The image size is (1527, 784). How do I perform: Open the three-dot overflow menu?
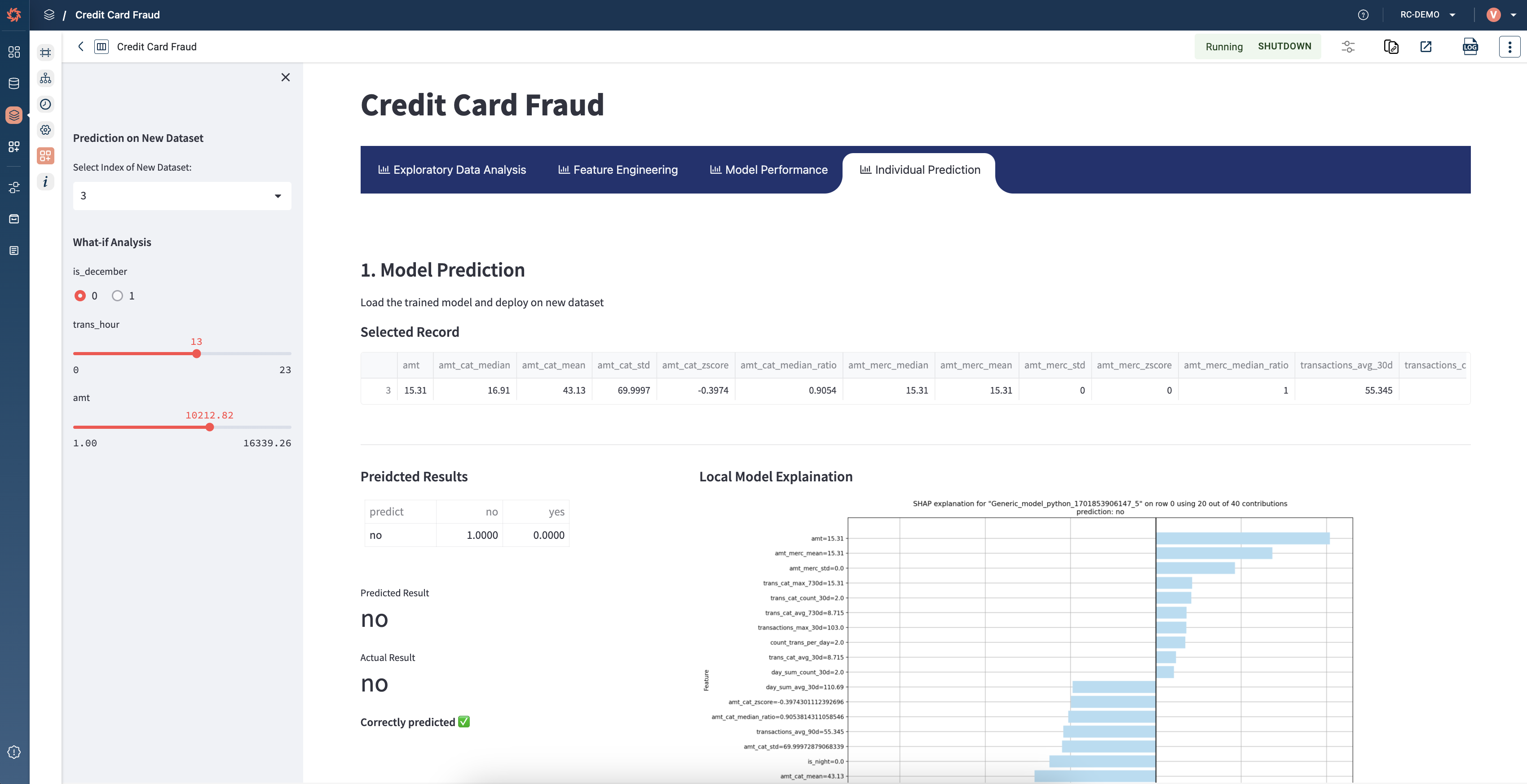click(1510, 47)
